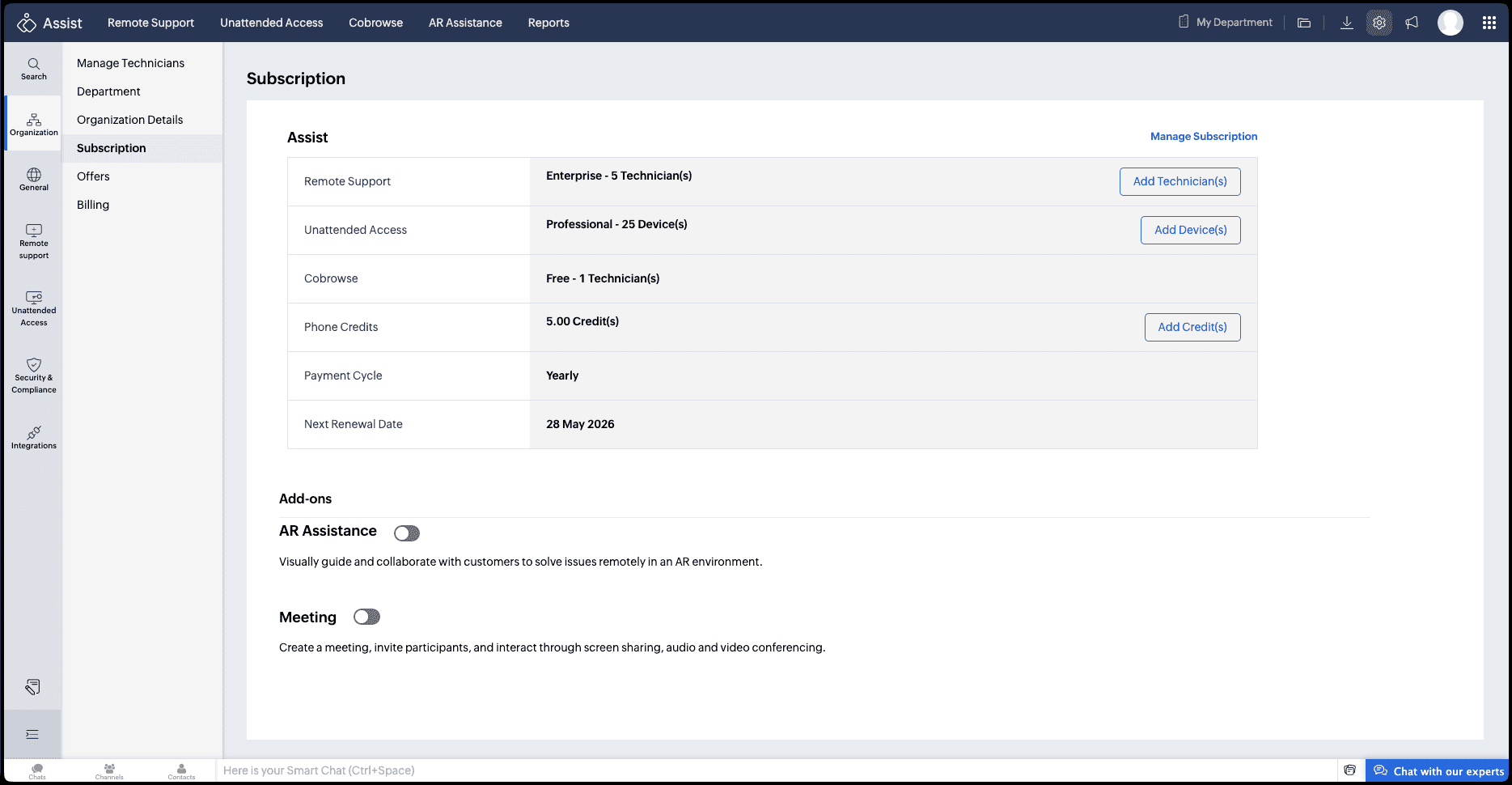This screenshot has width=1512, height=785.
Task: Select the General globe icon
Action: point(34,180)
